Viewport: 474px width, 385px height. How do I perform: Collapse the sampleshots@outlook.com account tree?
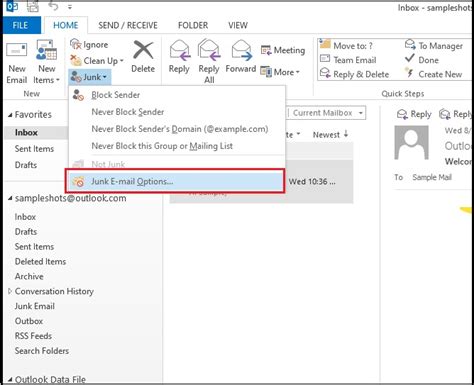[10, 198]
